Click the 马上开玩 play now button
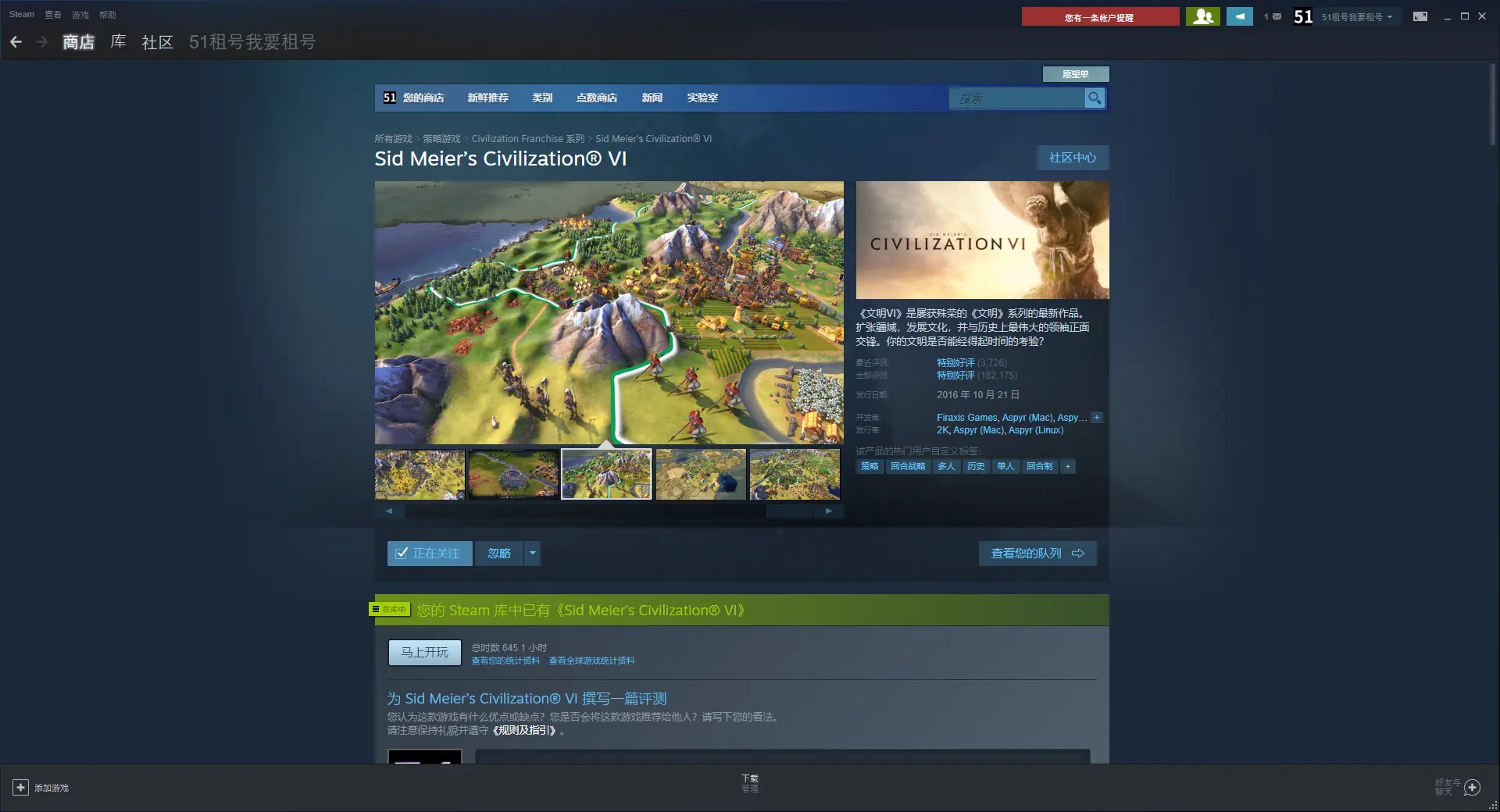Image resolution: width=1500 pixels, height=812 pixels. point(425,653)
